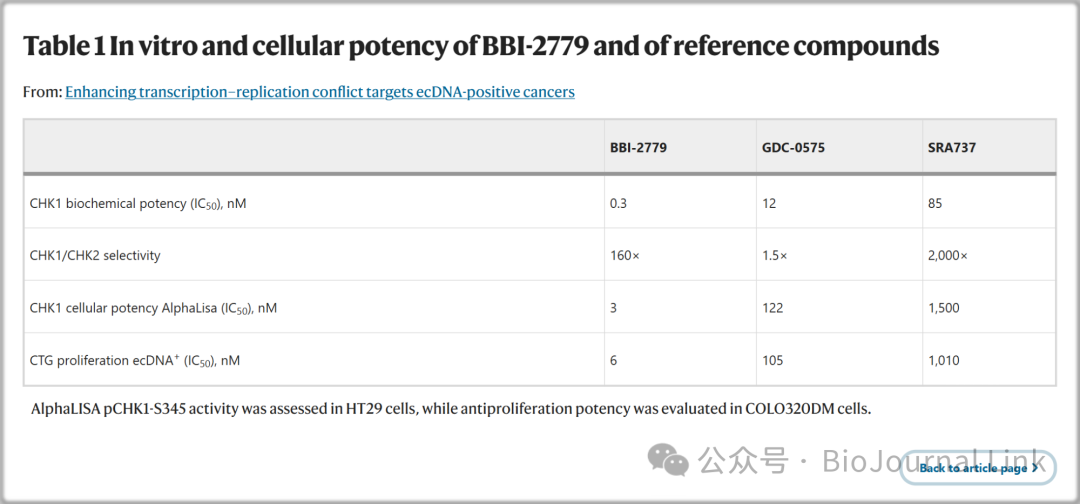Click the 0.3 value under BBI-2779
1080x504 pixels.
tap(619, 204)
